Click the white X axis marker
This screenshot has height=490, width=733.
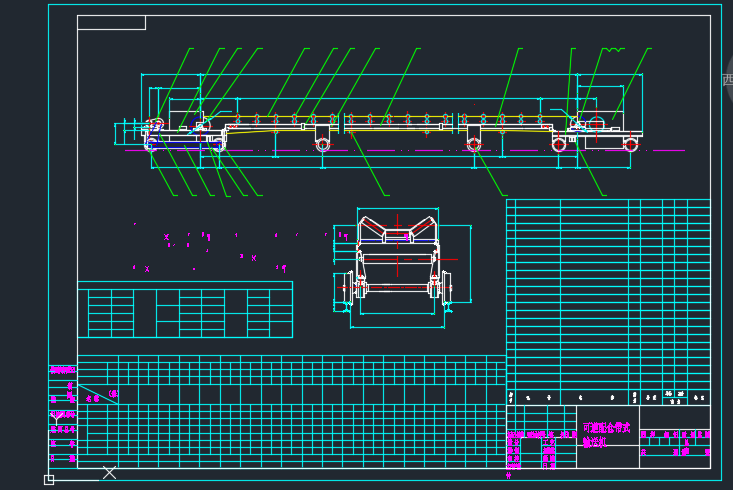click(x=109, y=473)
